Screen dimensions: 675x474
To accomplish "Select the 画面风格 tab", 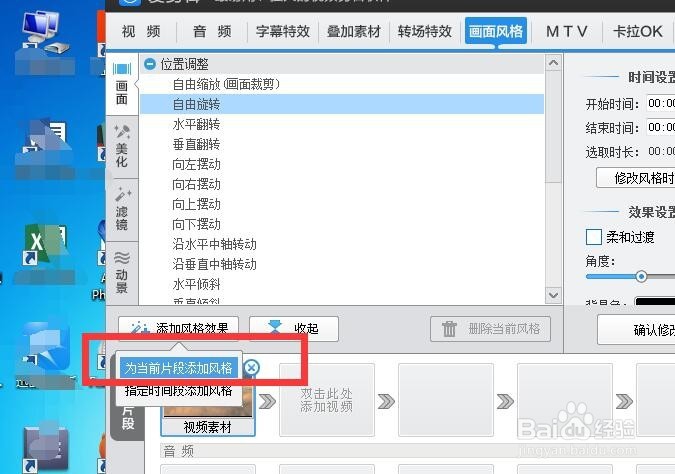I will click(495, 31).
